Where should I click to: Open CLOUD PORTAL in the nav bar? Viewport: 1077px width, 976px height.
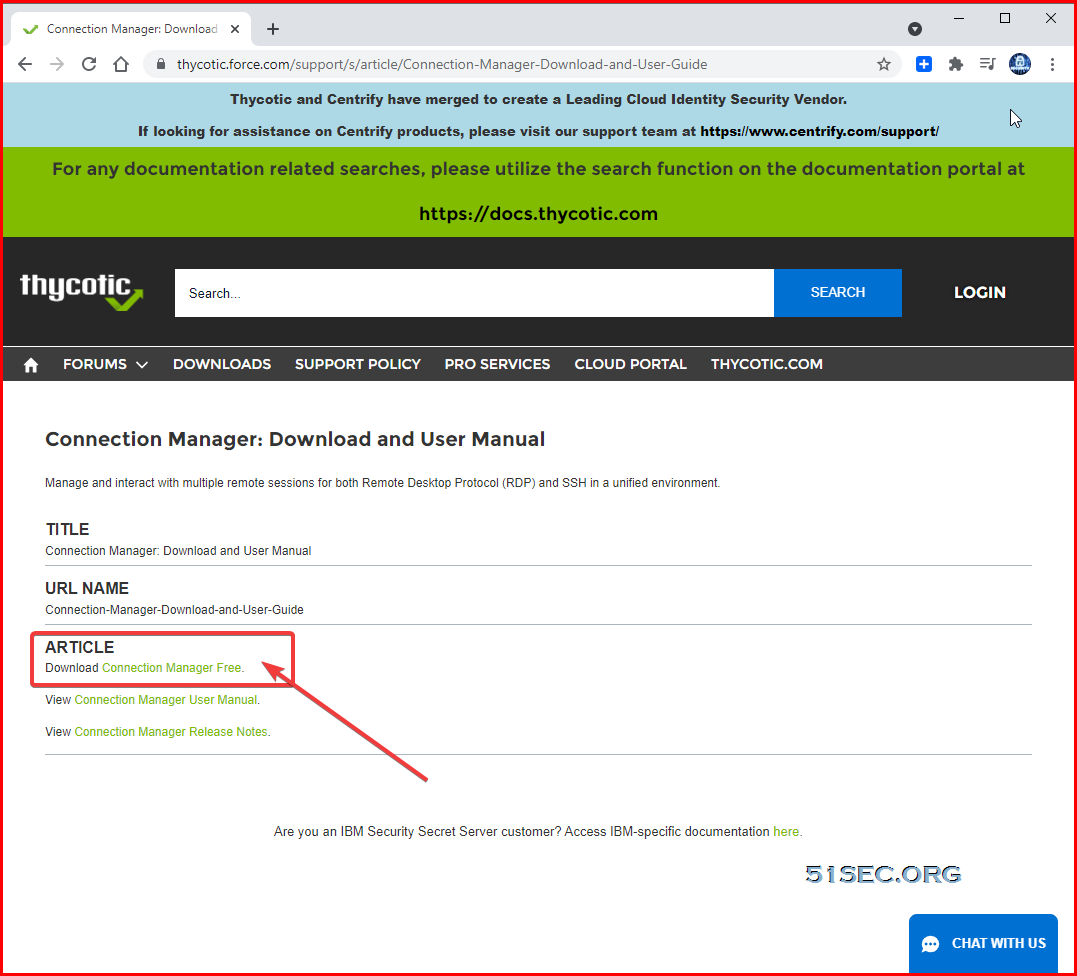(x=631, y=365)
